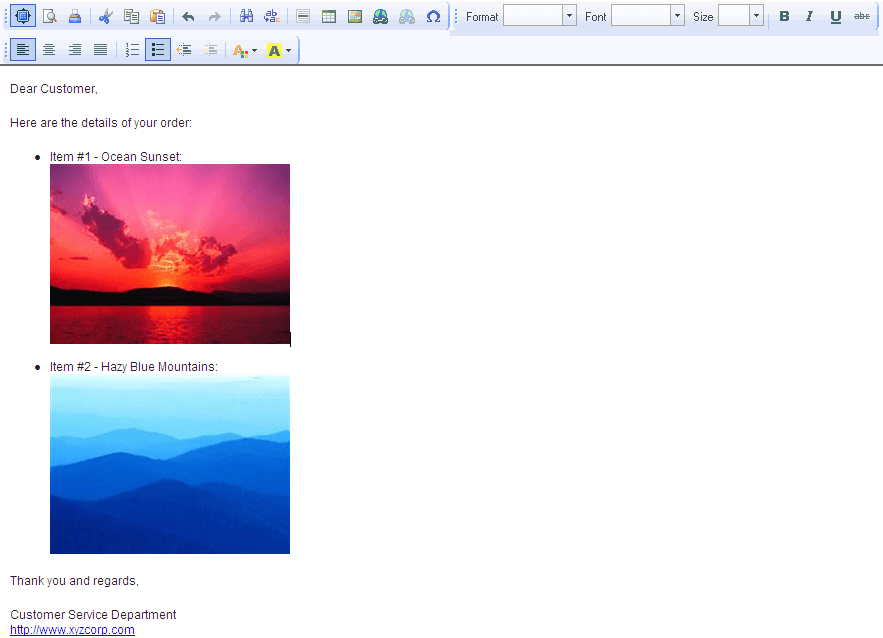Paste content using the clipboard icon
Screen dimensions: 883x638
coord(158,16)
